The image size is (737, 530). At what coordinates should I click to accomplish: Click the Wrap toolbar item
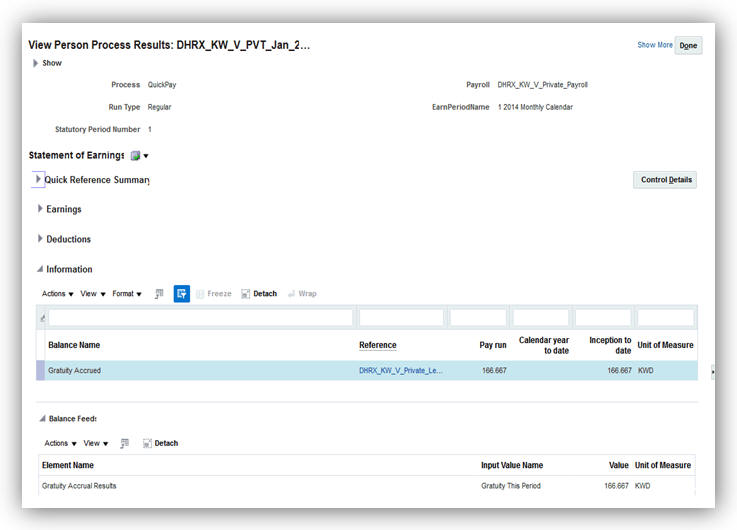point(302,294)
